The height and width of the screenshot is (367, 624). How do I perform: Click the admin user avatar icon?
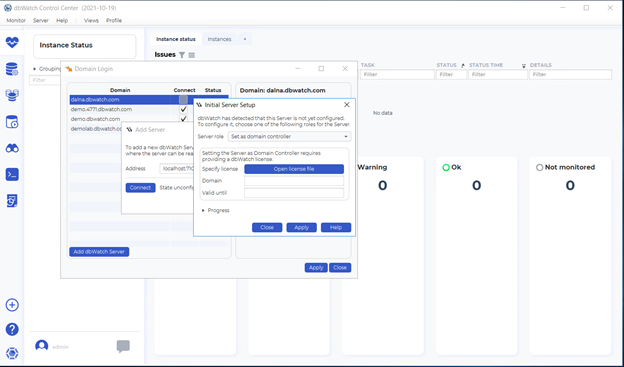tap(41, 346)
